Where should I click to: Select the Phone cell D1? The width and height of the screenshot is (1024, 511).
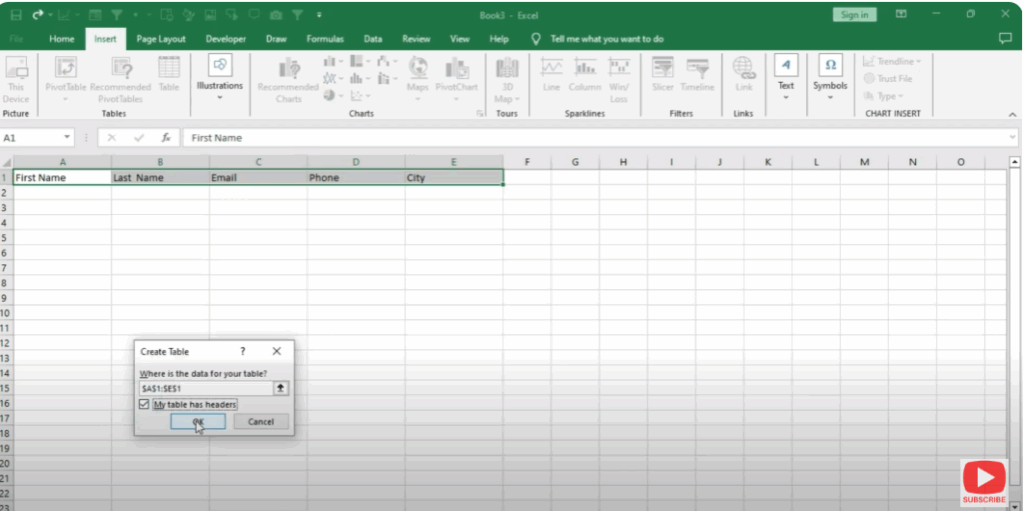pos(356,177)
